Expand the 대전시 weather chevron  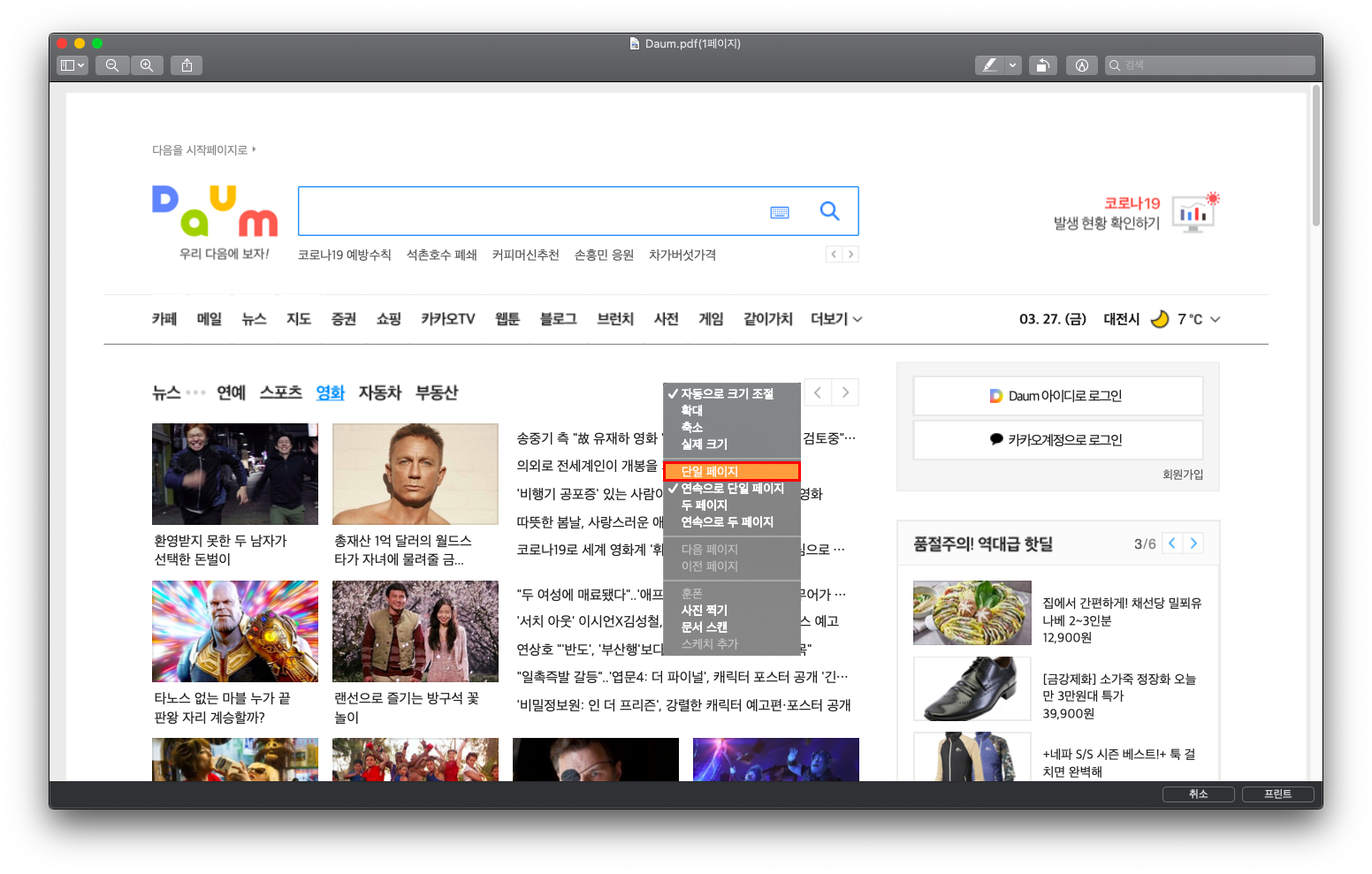[1216, 319]
